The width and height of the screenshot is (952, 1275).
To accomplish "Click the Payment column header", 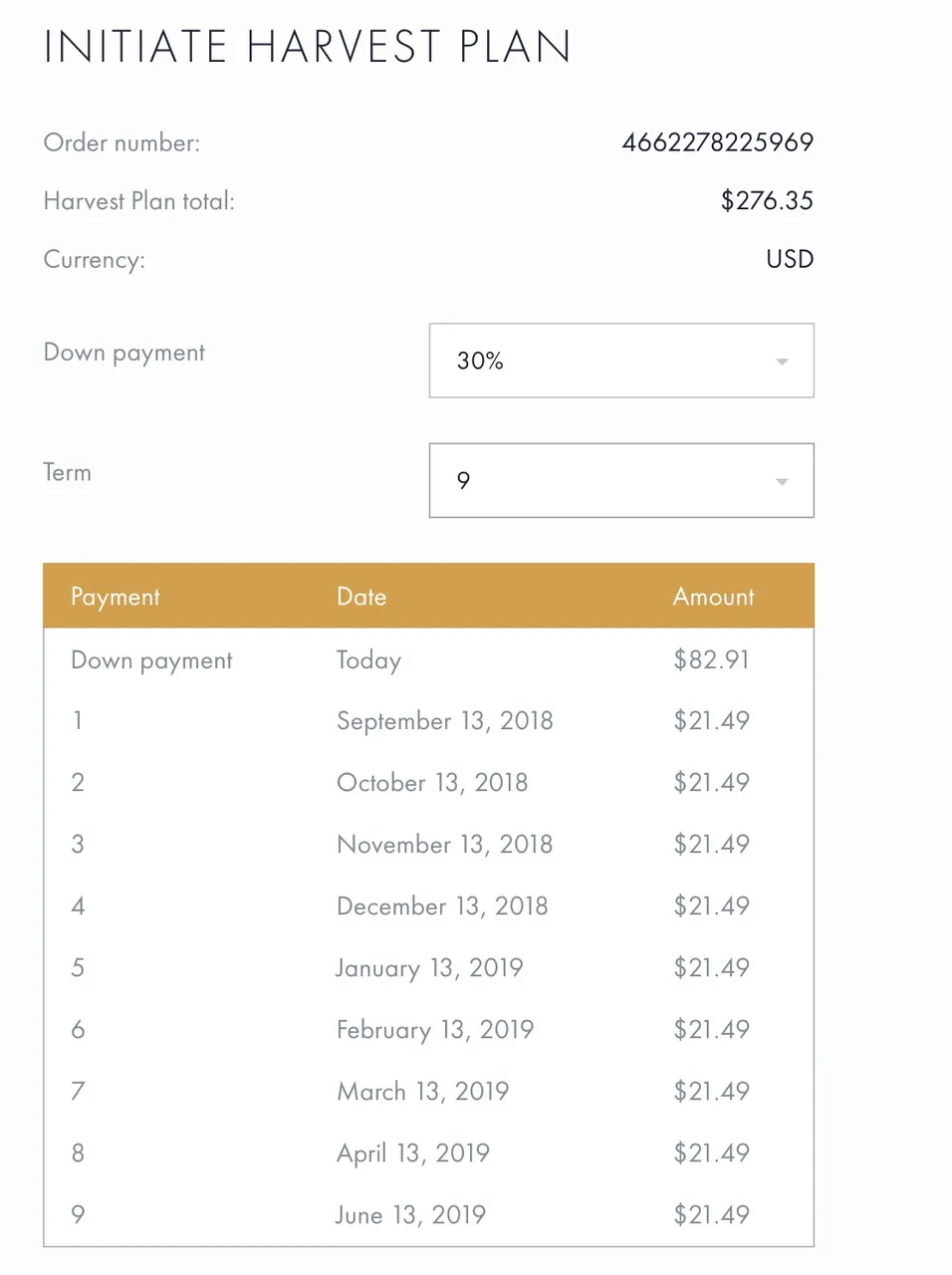I will 116,597.
